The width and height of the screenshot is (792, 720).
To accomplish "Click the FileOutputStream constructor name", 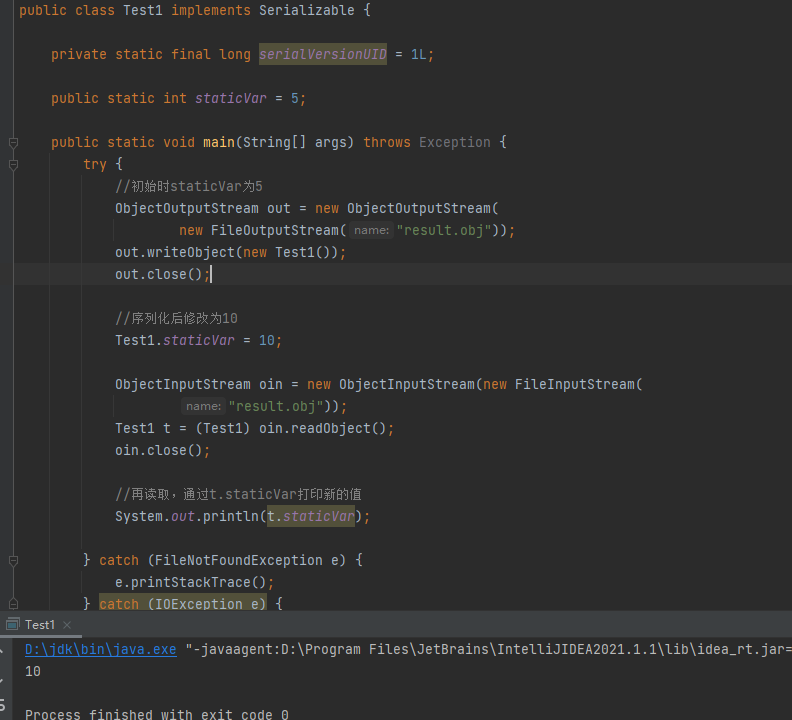I will point(275,230).
